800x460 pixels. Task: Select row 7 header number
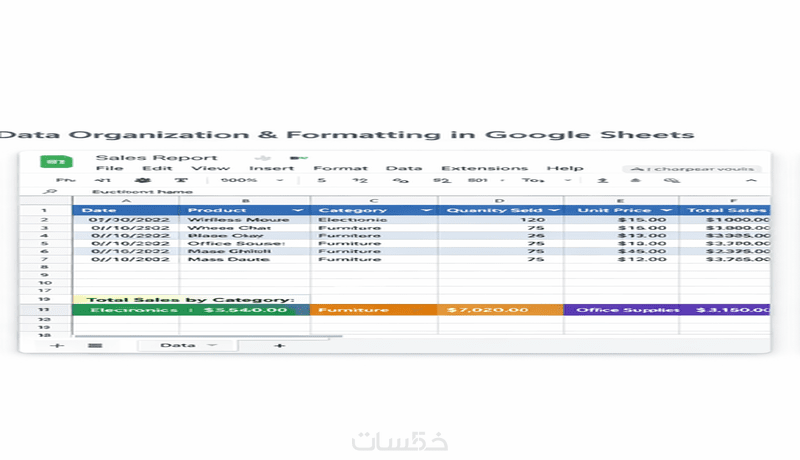pos(45,259)
